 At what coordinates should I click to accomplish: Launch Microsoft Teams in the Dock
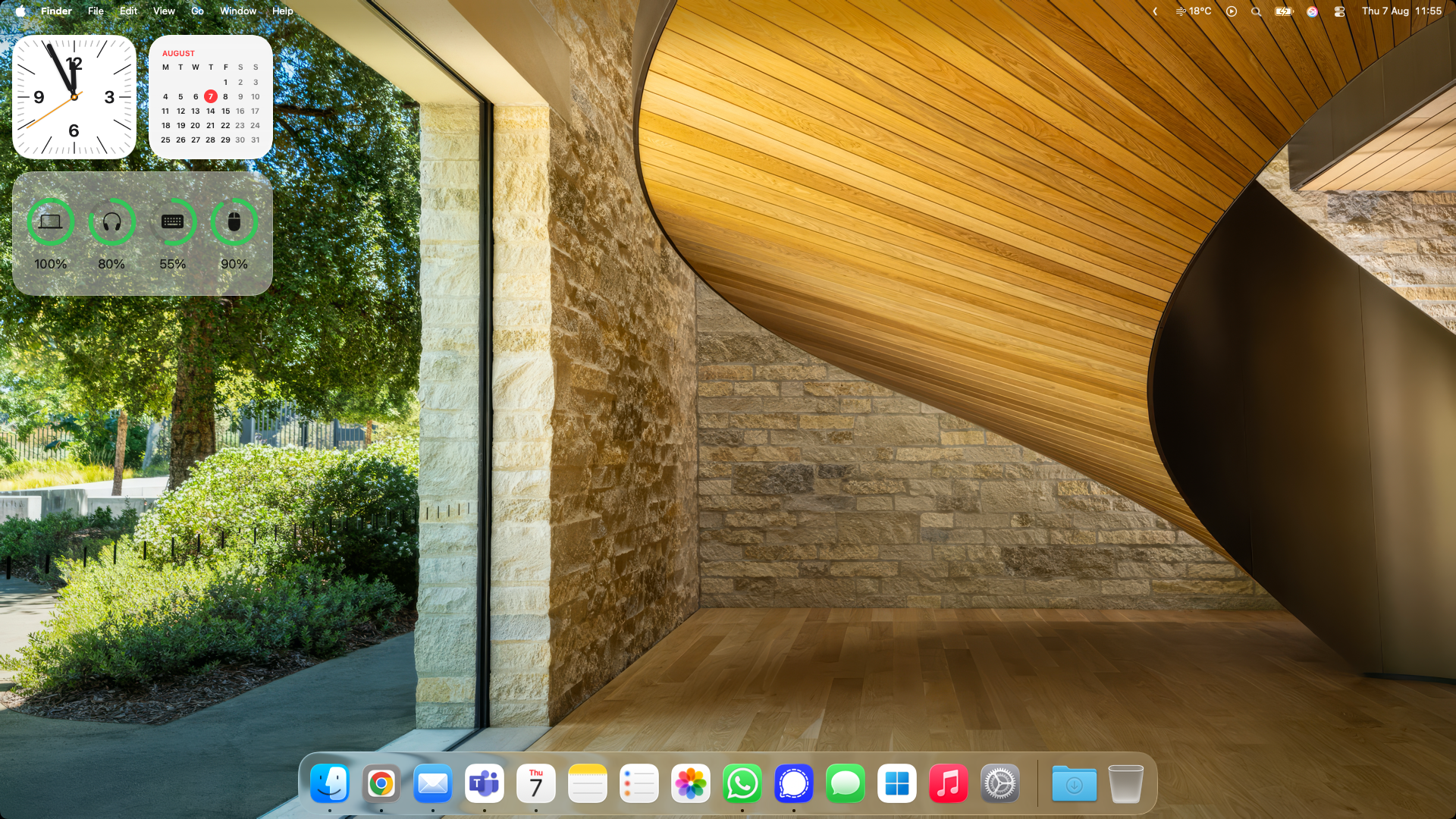click(485, 783)
